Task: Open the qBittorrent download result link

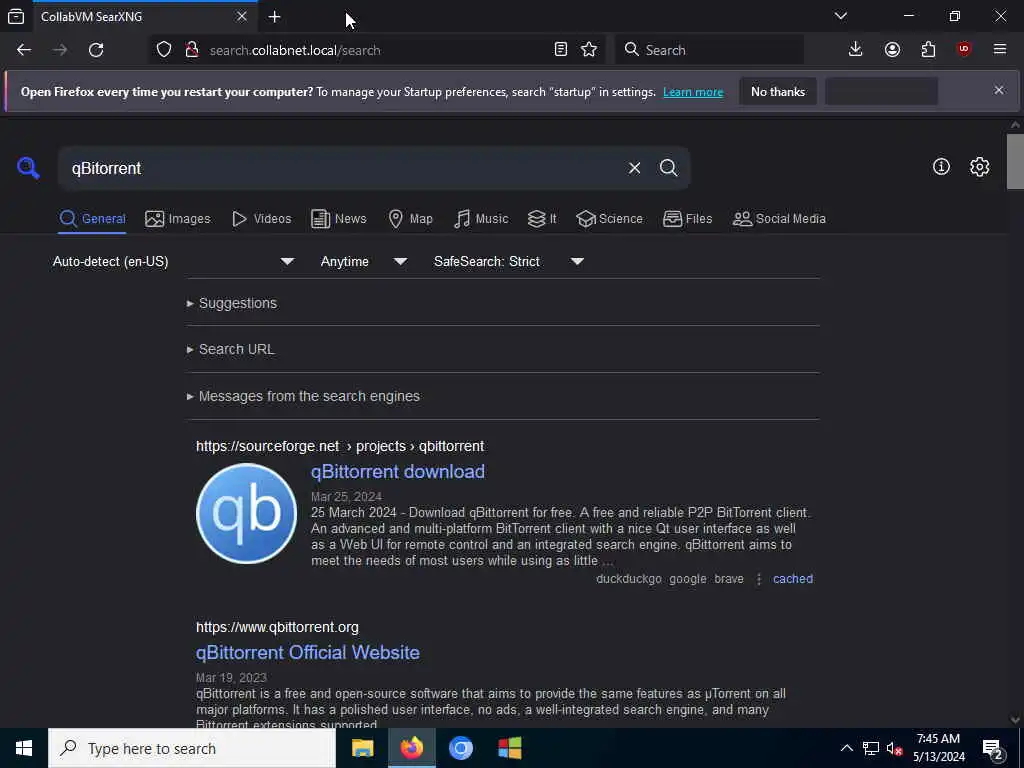Action: pos(398,472)
